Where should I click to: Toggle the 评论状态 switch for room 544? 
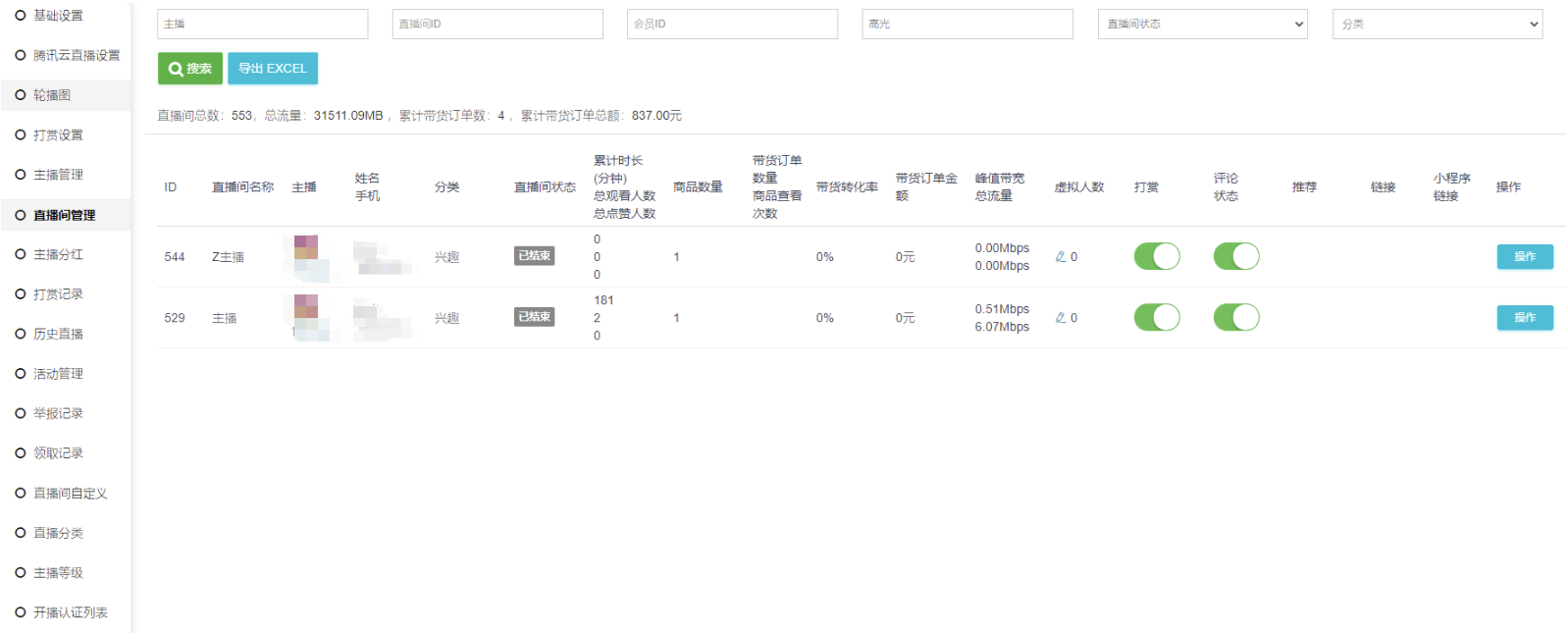[1236, 256]
